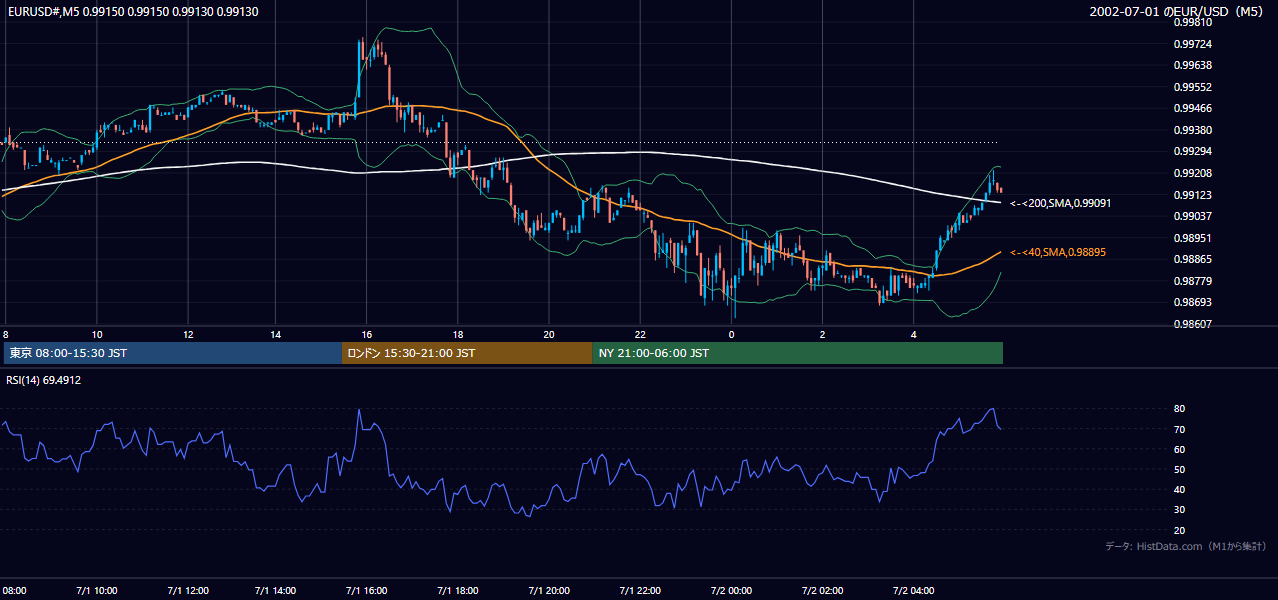Click RSI axis level 70

[x=1179, y=429]
